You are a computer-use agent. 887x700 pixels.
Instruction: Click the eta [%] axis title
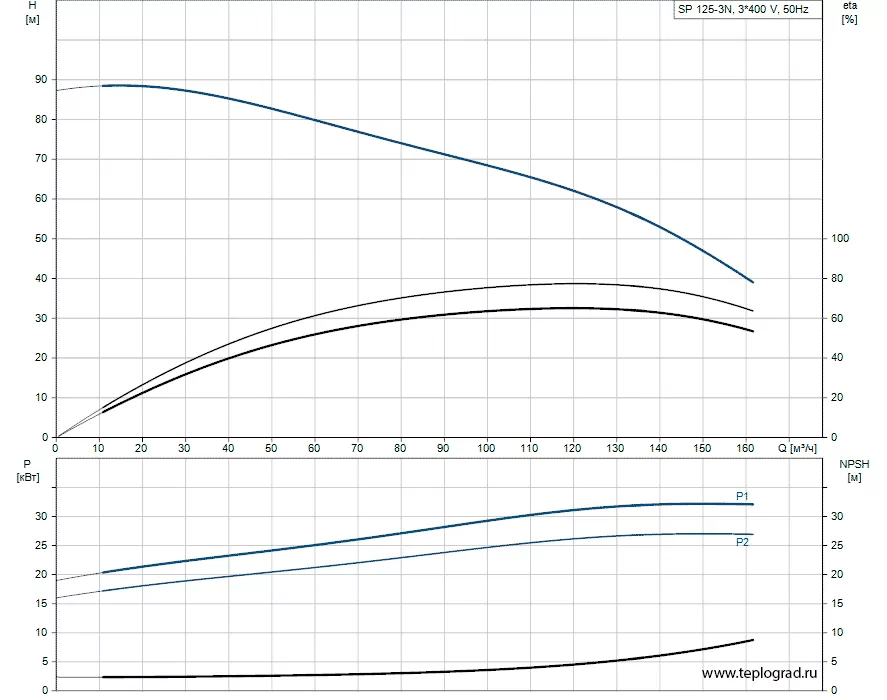click(850, 12)
